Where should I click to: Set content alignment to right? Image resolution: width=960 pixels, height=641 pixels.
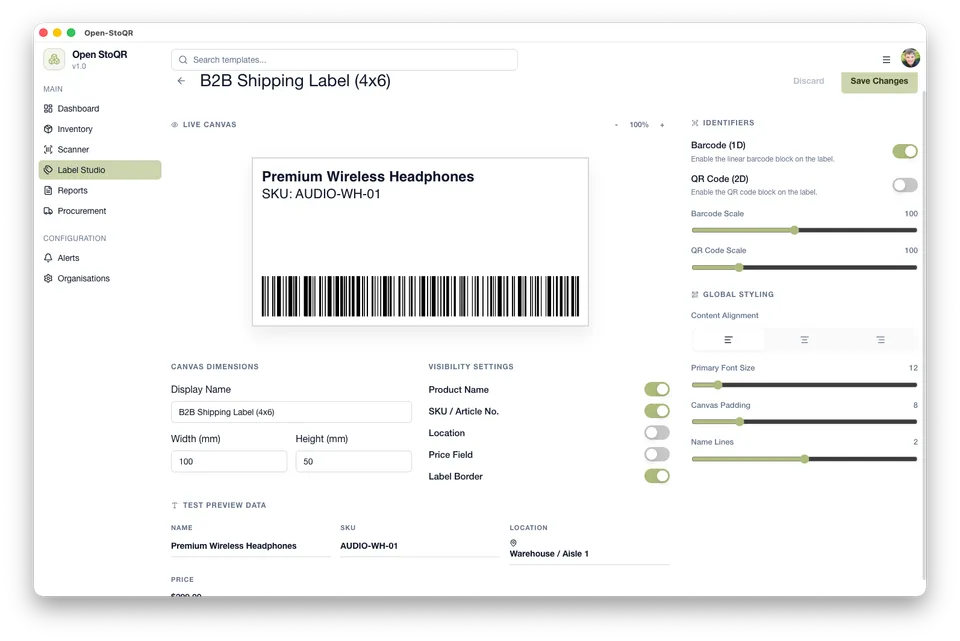880,340
